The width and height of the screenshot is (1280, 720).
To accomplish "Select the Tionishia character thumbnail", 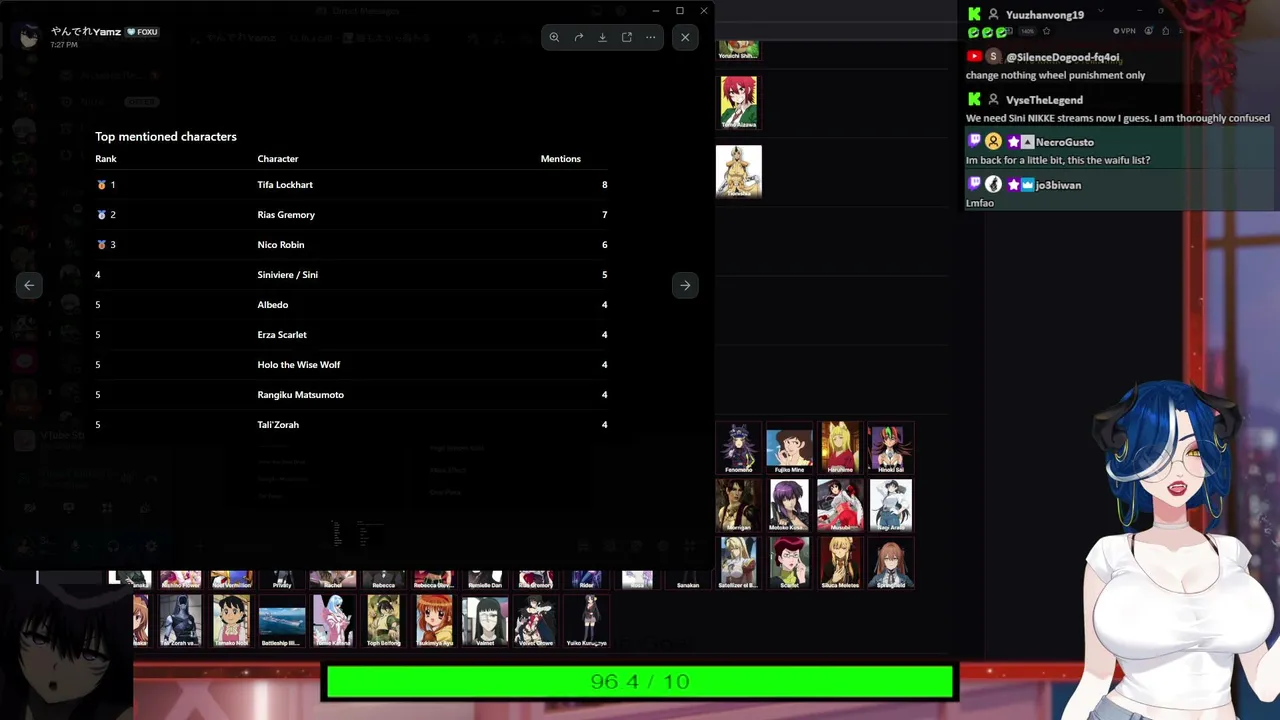I will (x=739, y=171).
